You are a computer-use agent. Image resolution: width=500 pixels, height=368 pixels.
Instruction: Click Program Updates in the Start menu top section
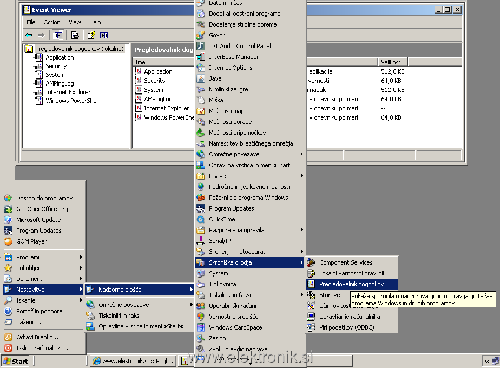[44, 230]
